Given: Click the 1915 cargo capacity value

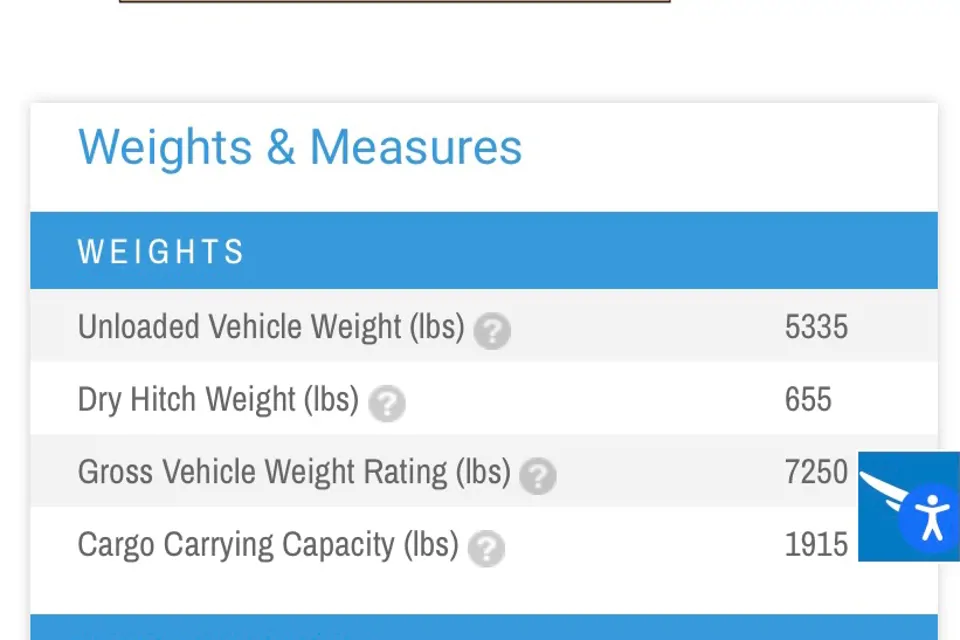Looking at the screenshot, I should 816,545.
